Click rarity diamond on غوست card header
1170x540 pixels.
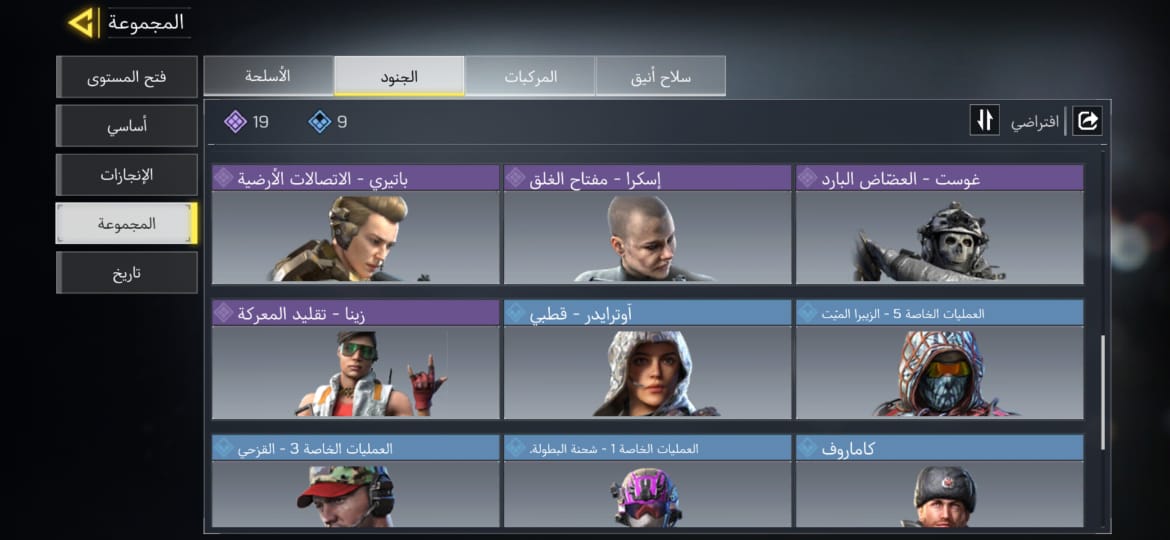[x=807, y=178]
